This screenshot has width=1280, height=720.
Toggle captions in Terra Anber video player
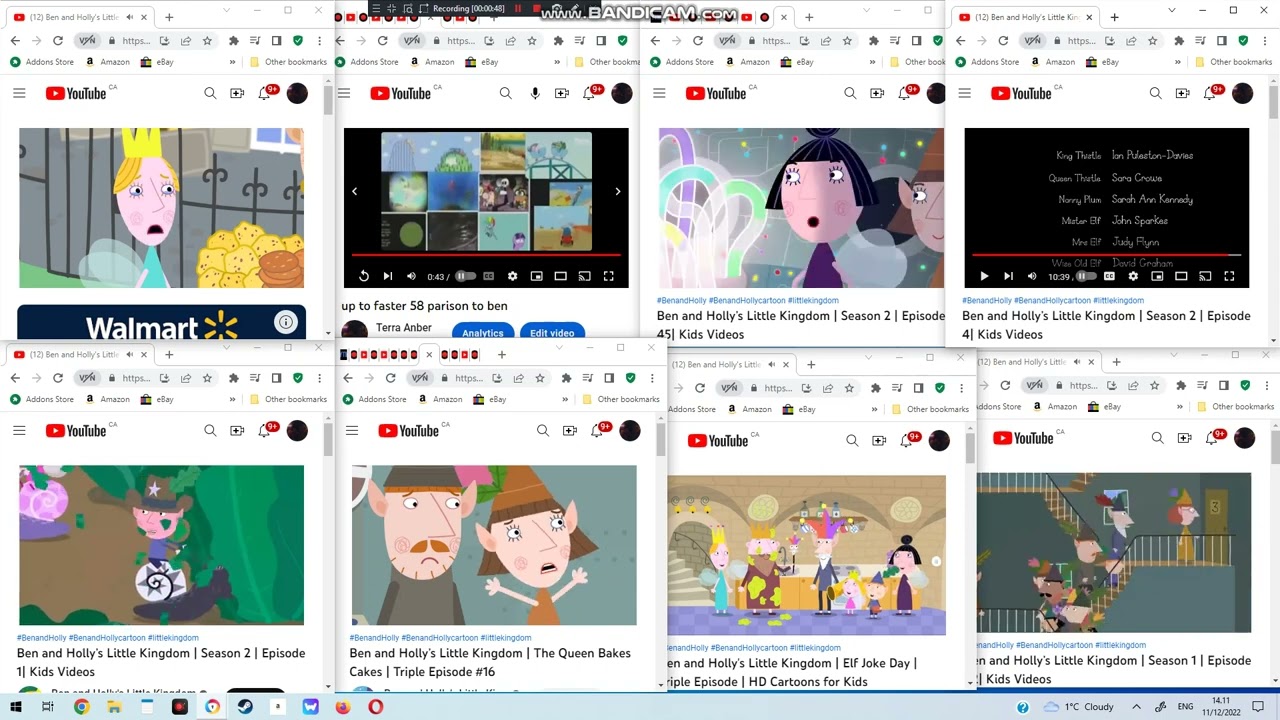pyautogui.click(x=488, y=276)
